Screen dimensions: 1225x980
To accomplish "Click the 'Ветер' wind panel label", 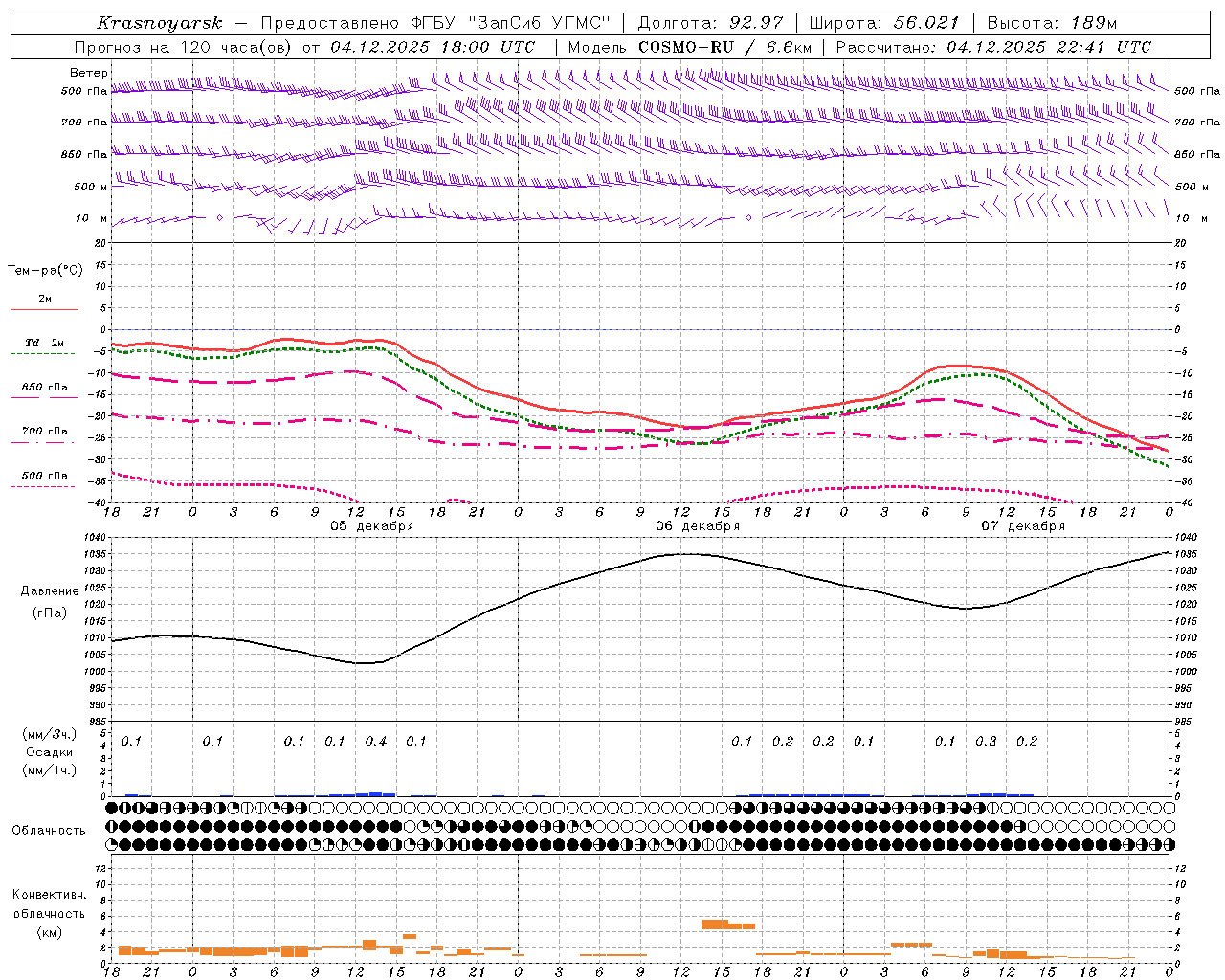I will click(88, 73).
